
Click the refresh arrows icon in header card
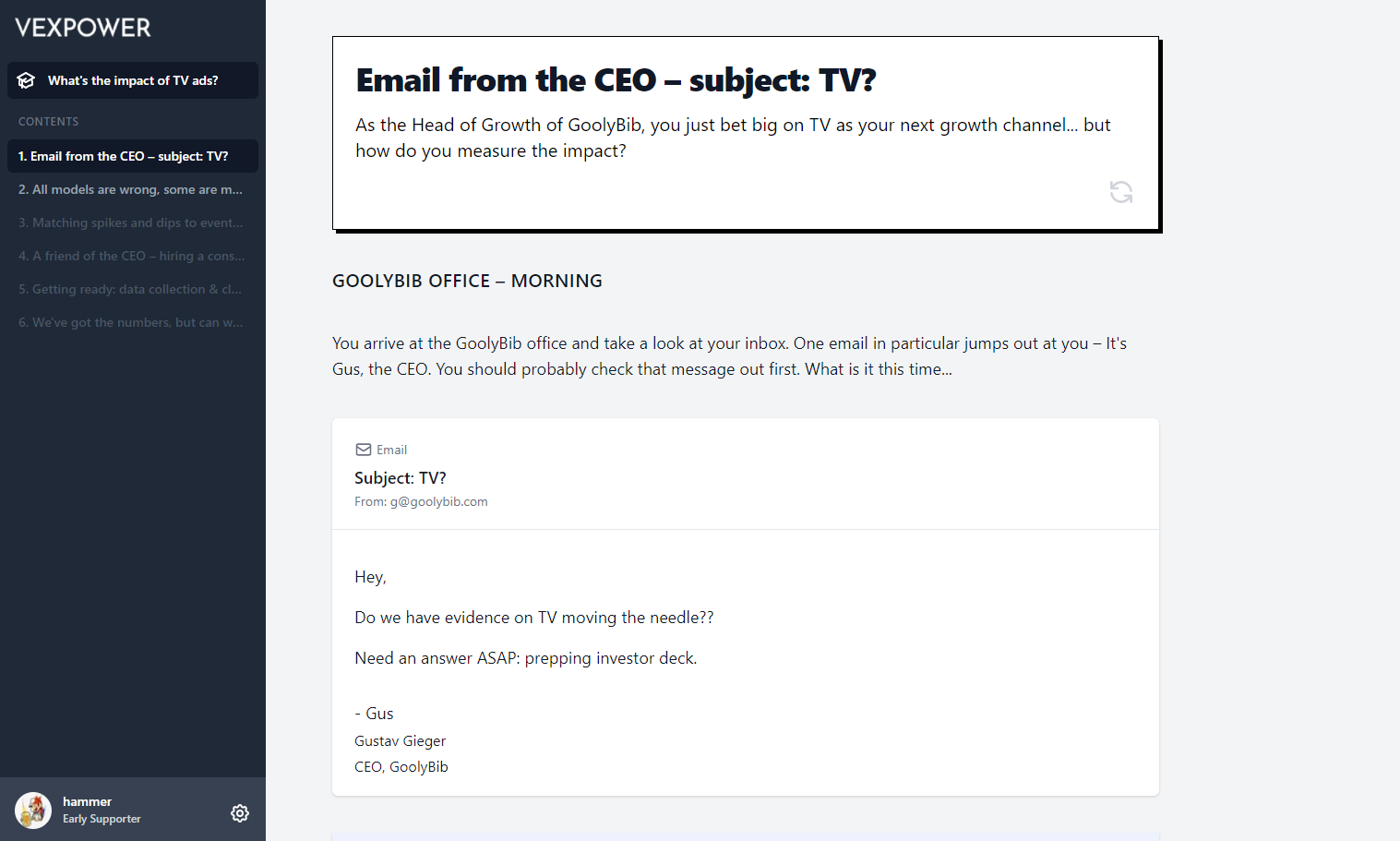[1121, 192]
